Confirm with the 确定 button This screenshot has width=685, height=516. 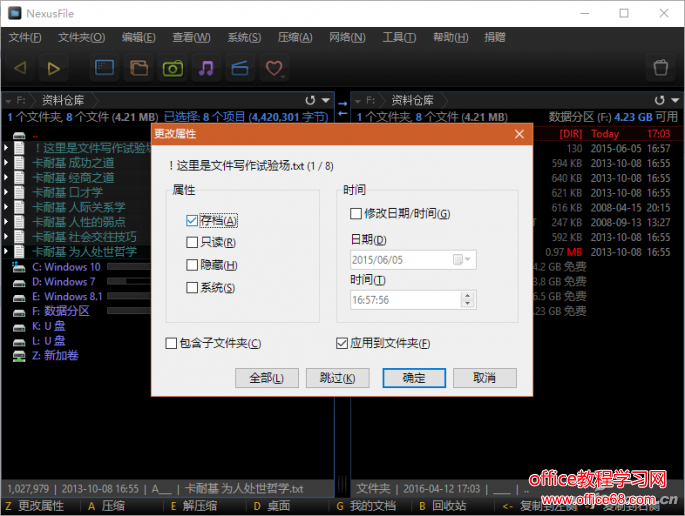(x=414, y=378)
